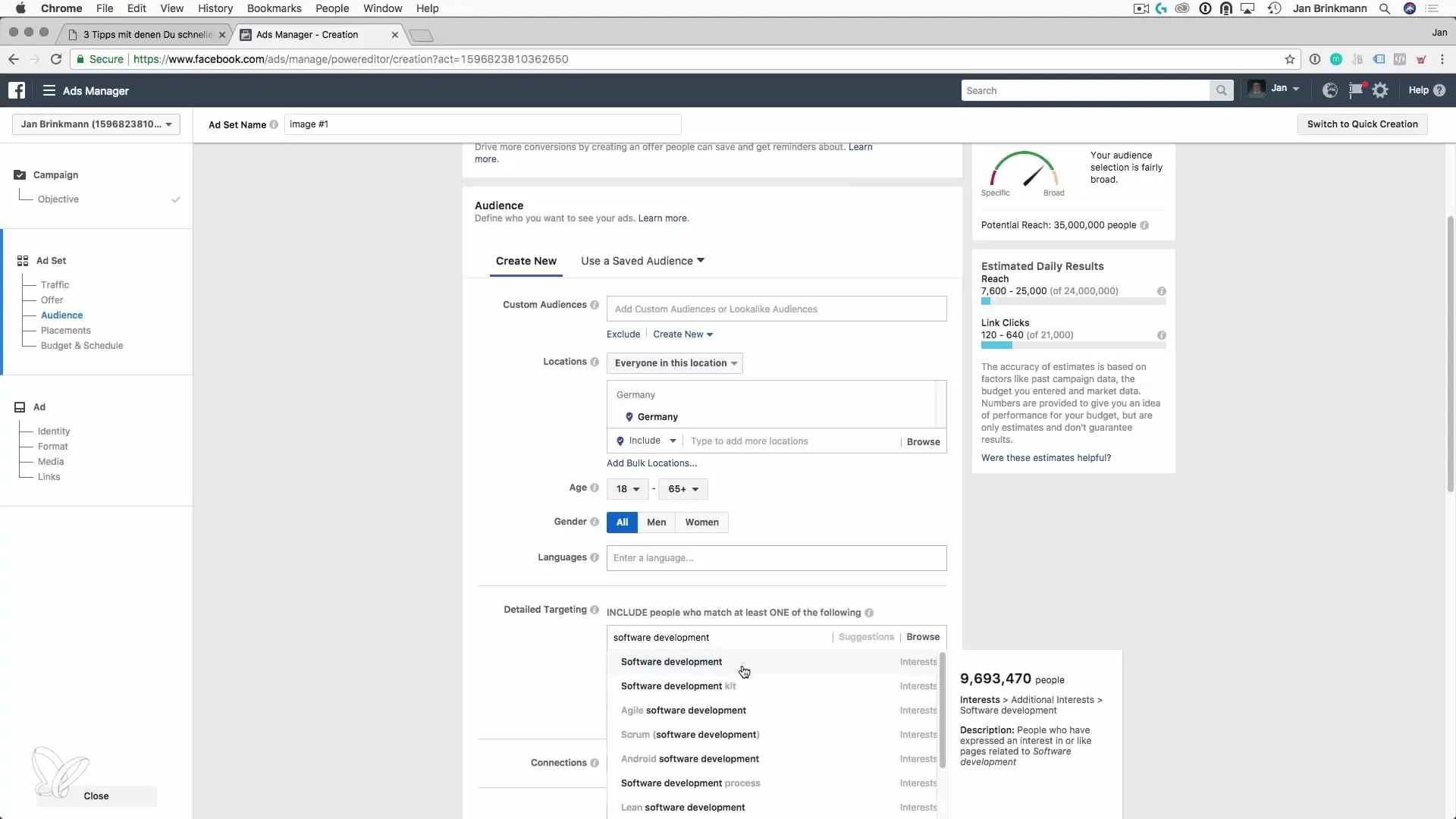Click the Add Bulk Locations link
The width and height of the screenshot is (1456, 819).
[651, 463]
